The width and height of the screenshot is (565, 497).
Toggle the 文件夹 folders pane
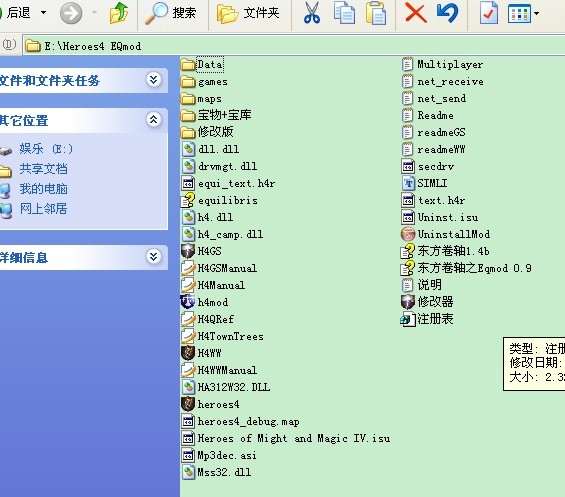pos(248,13)
